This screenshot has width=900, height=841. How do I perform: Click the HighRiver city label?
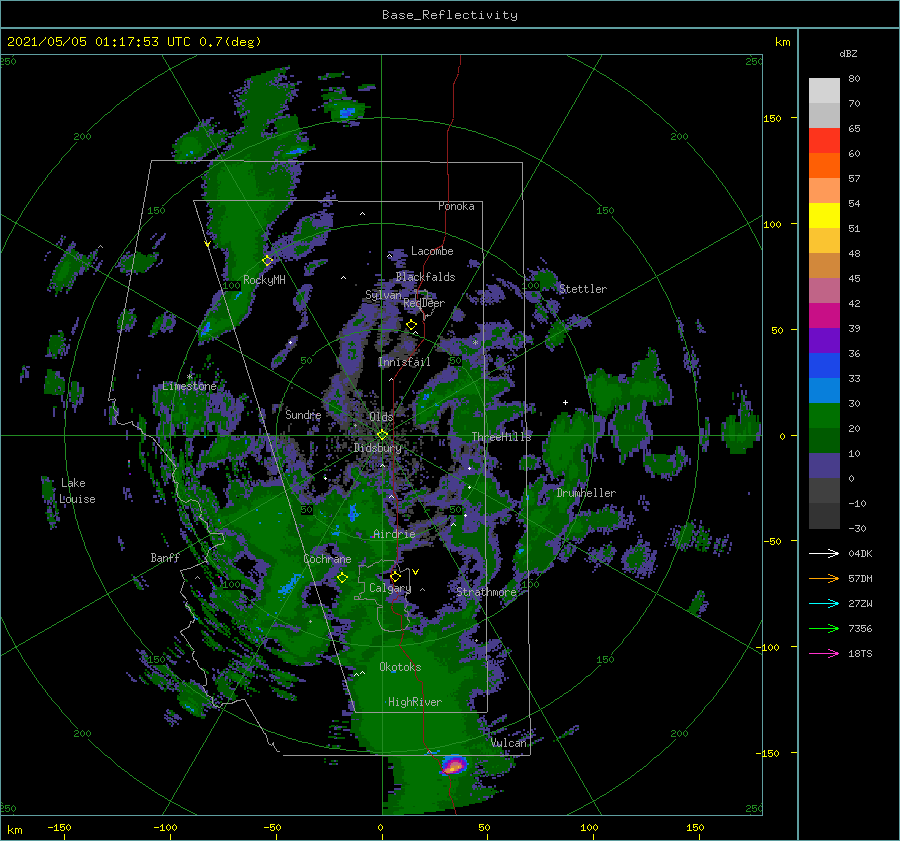[x=415, y=702]
